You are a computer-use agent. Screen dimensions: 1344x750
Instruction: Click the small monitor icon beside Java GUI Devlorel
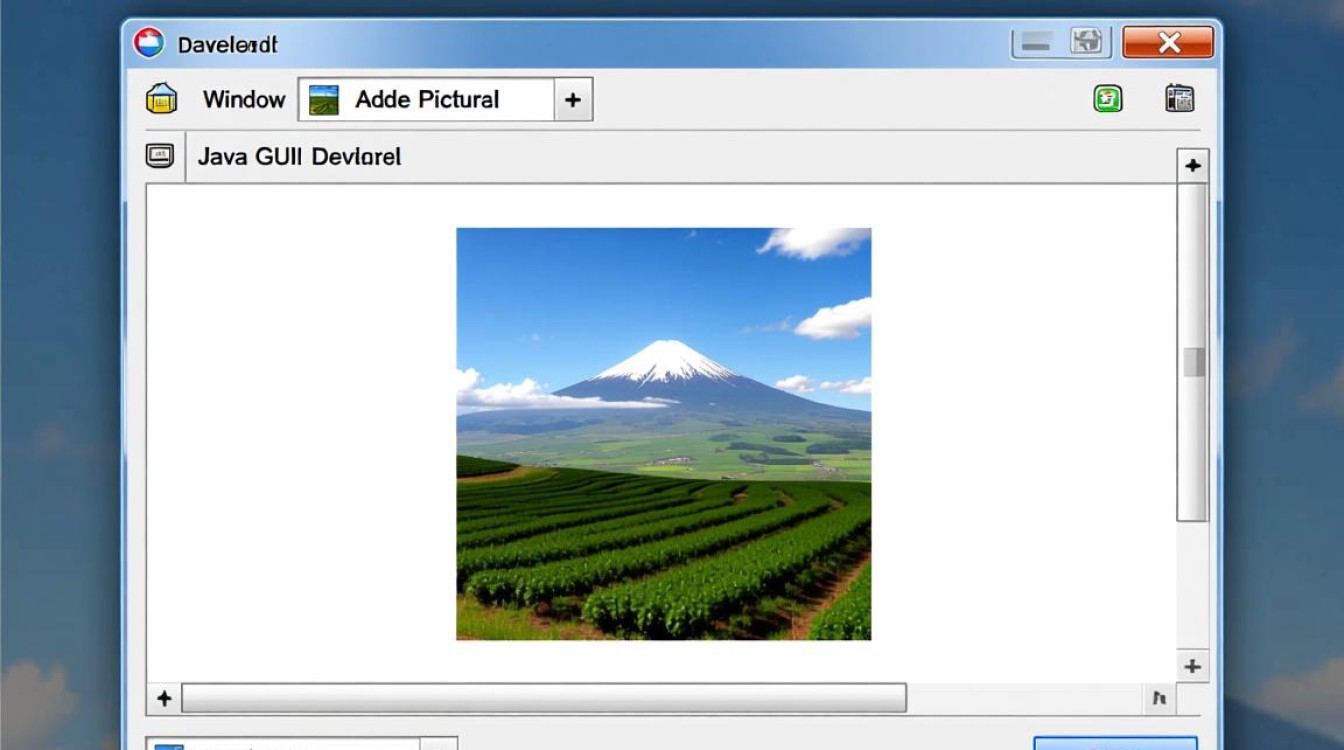tap(162, 155)
